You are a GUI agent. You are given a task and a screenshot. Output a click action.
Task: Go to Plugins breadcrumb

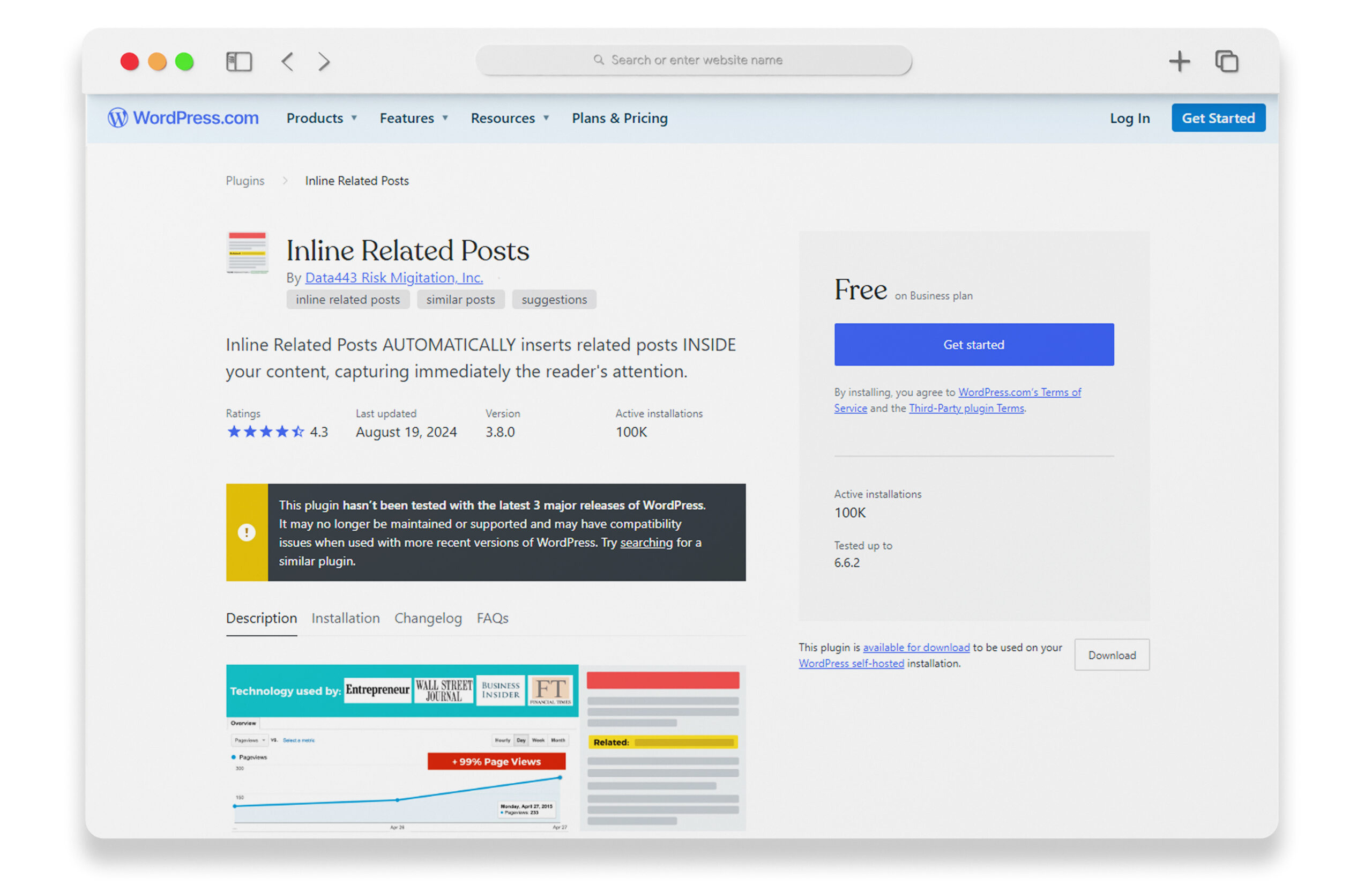pyautogui.click(x=245, y=181)
